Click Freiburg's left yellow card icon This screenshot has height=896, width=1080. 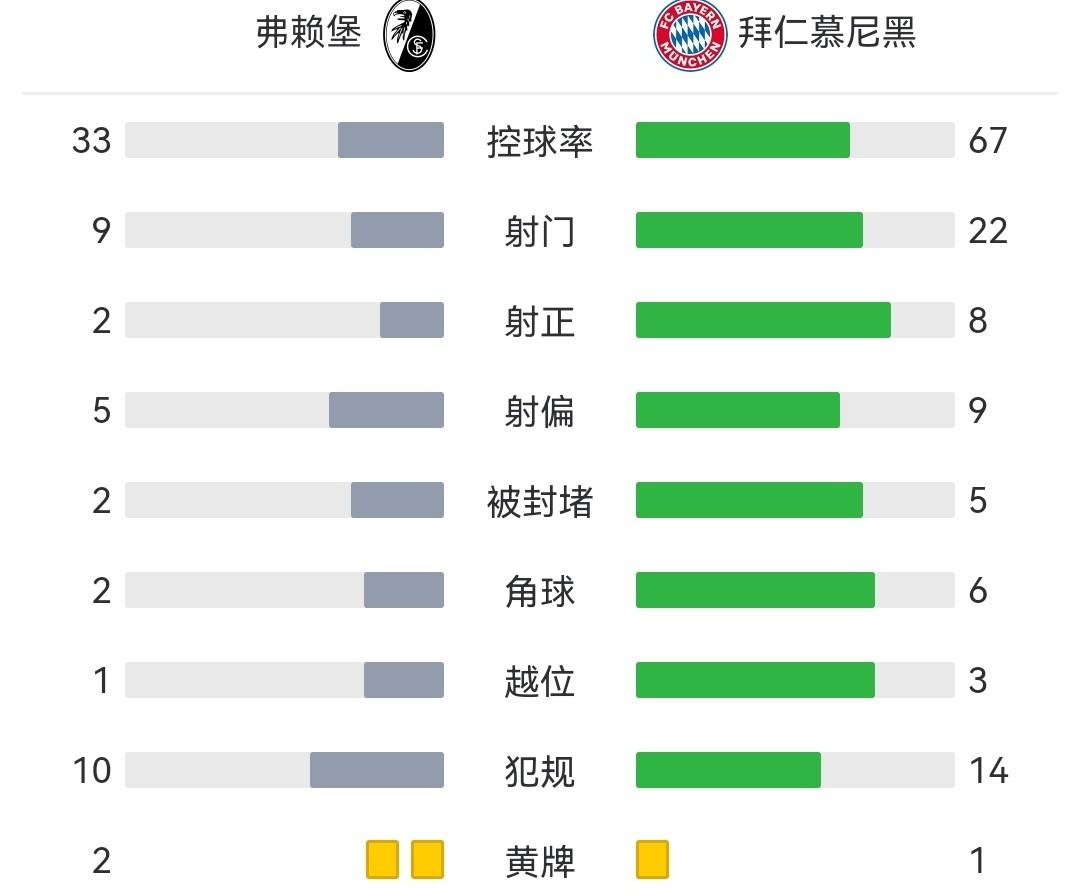382,859
